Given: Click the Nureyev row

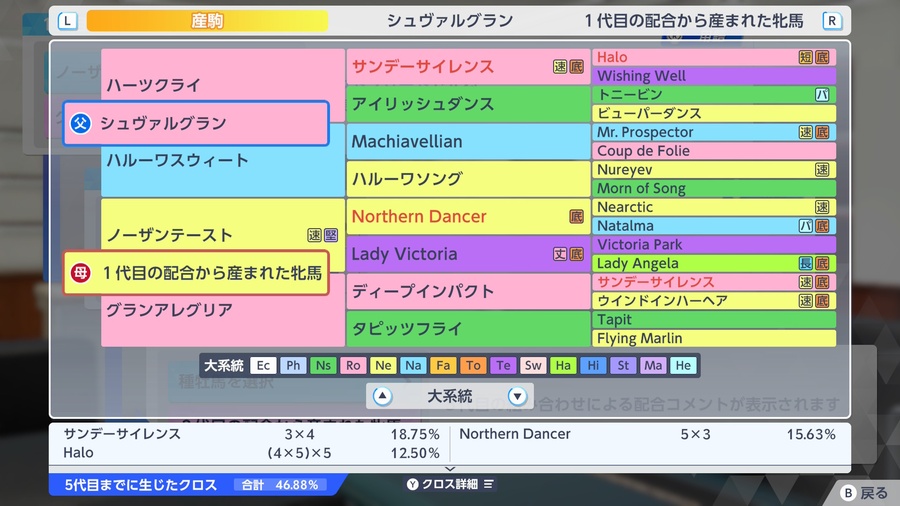Looking at the screenshot, I should (714, 169).
